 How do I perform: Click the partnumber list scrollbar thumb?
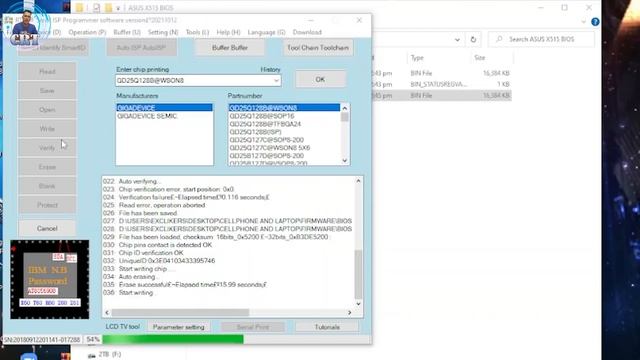tap(345, 117)
